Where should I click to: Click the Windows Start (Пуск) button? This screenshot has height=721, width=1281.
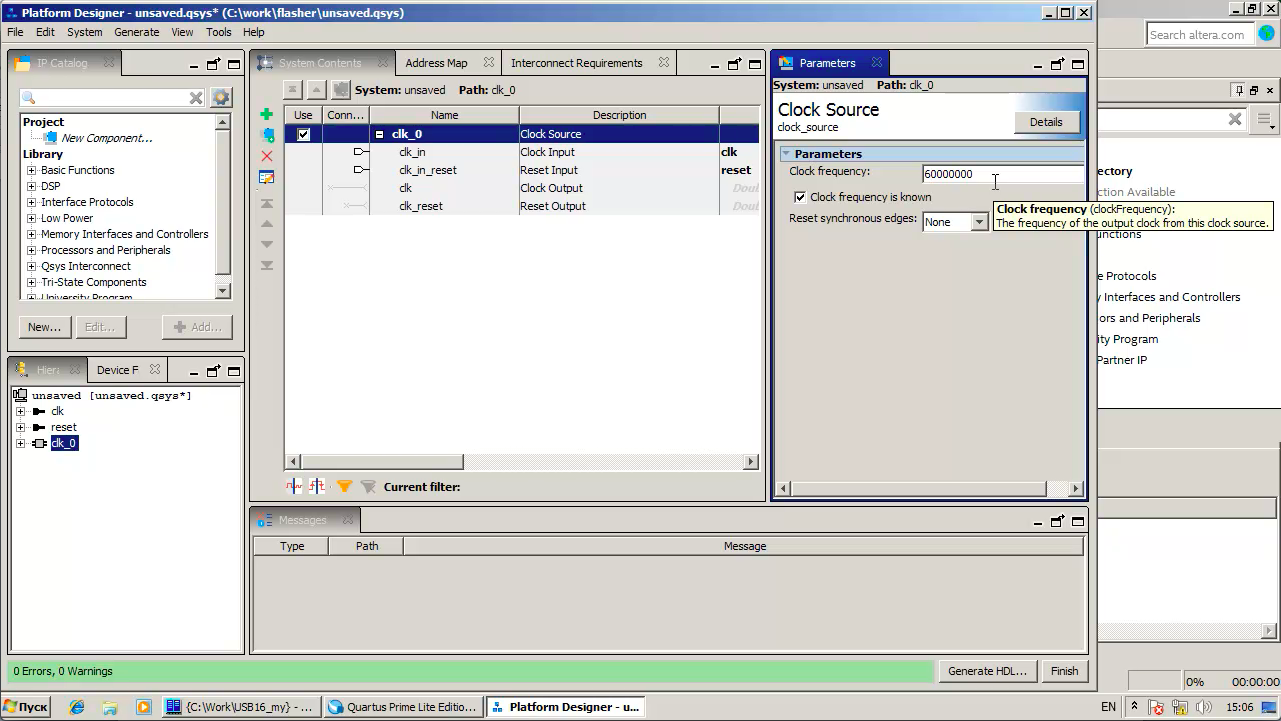26,707
